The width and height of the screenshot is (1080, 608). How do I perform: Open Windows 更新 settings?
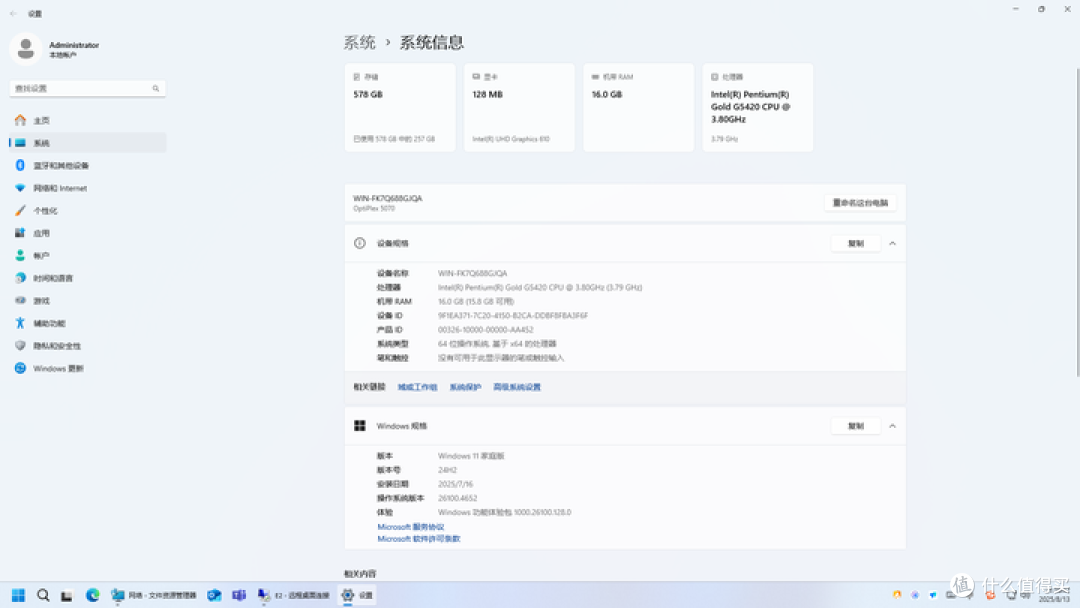pos(87,368)
